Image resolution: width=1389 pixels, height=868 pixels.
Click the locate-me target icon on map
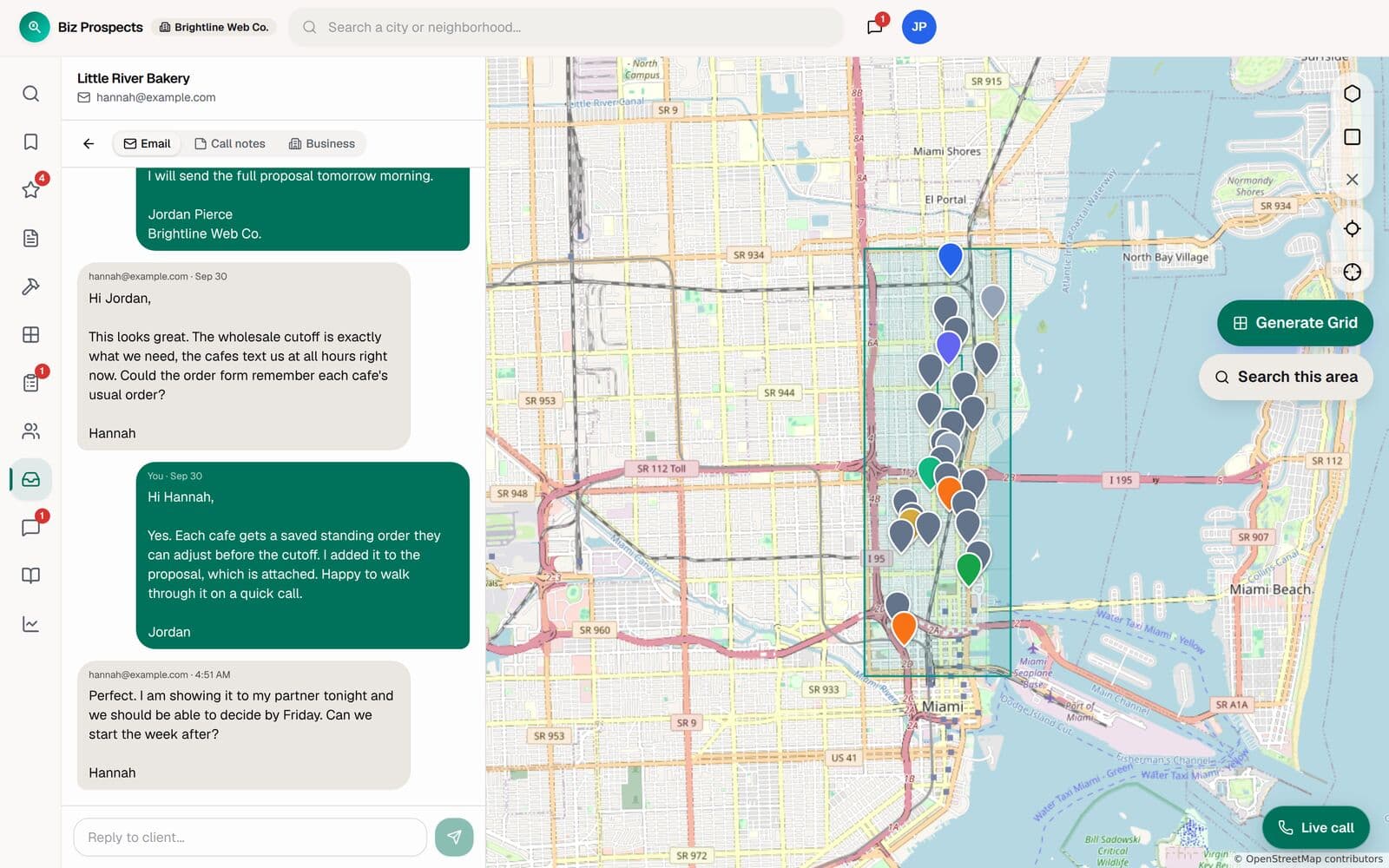pyautogui.click(x=1352, y=228)
